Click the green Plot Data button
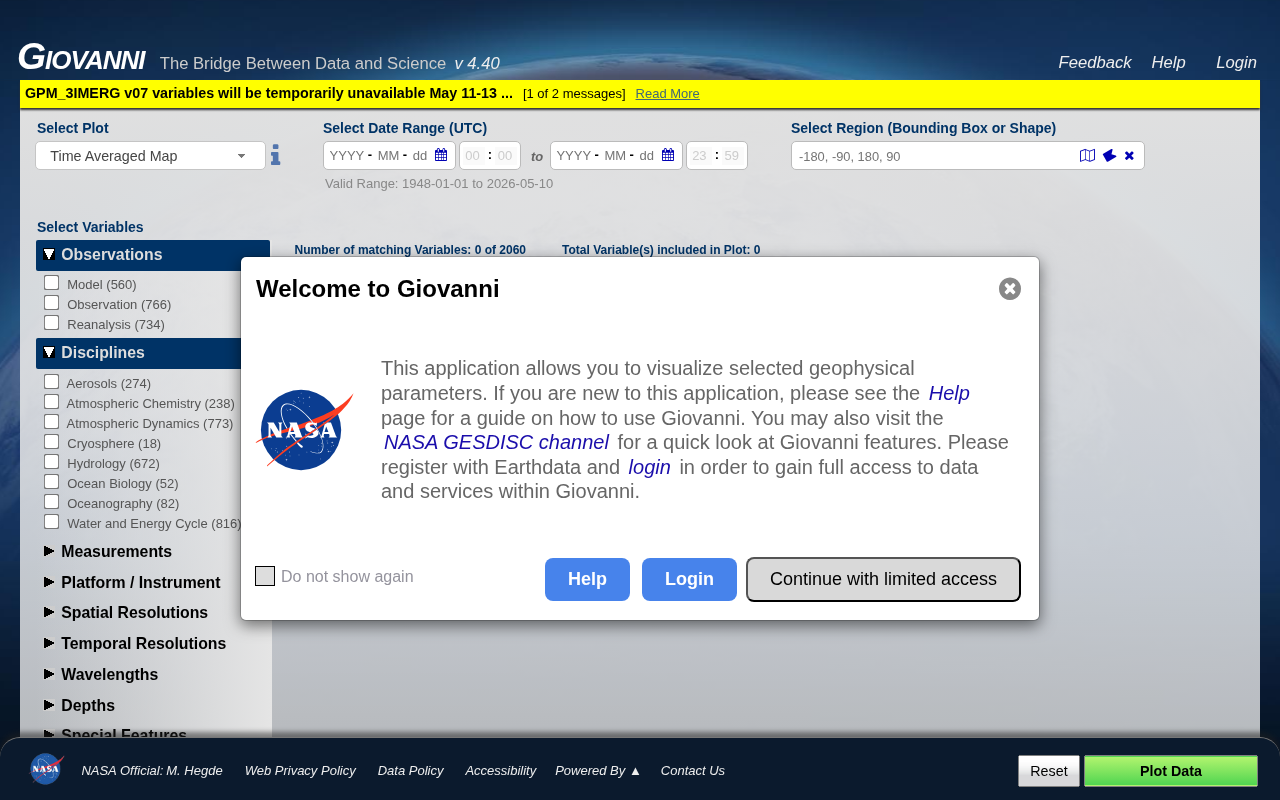This screenshot has width=1280, height=800. 1171,771
